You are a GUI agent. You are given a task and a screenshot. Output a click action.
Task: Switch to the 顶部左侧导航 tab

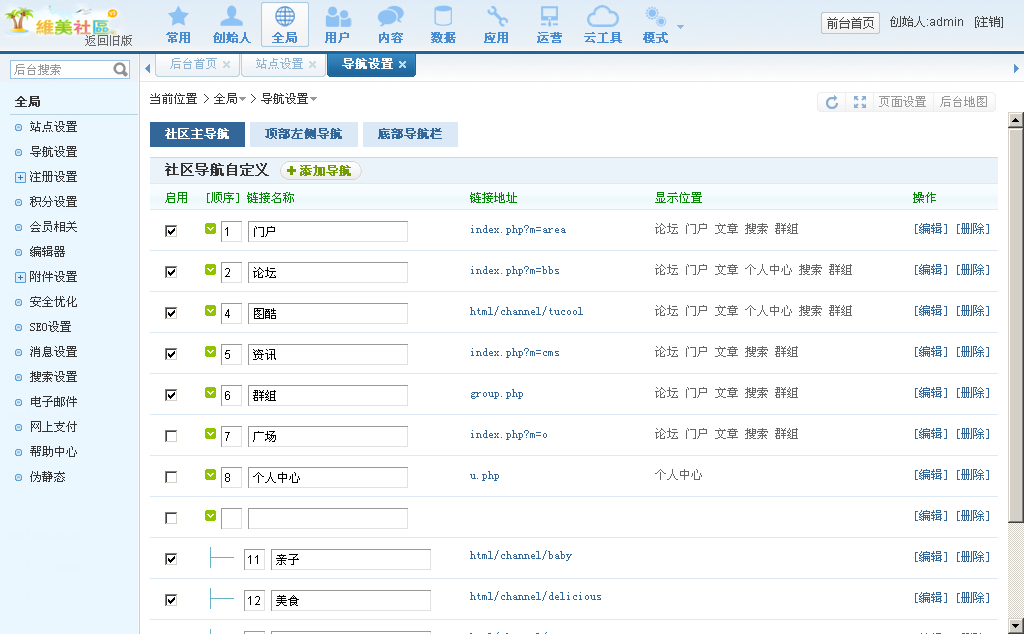[x=303, y=134]
